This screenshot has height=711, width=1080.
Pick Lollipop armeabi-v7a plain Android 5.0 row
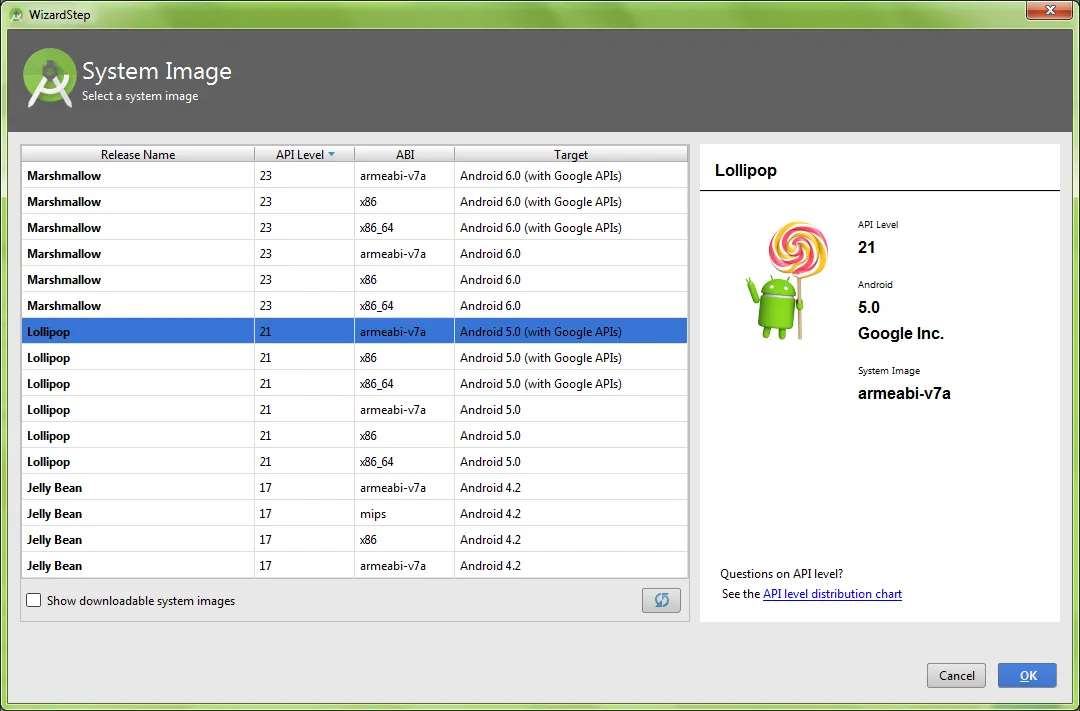tap(355, 409)
